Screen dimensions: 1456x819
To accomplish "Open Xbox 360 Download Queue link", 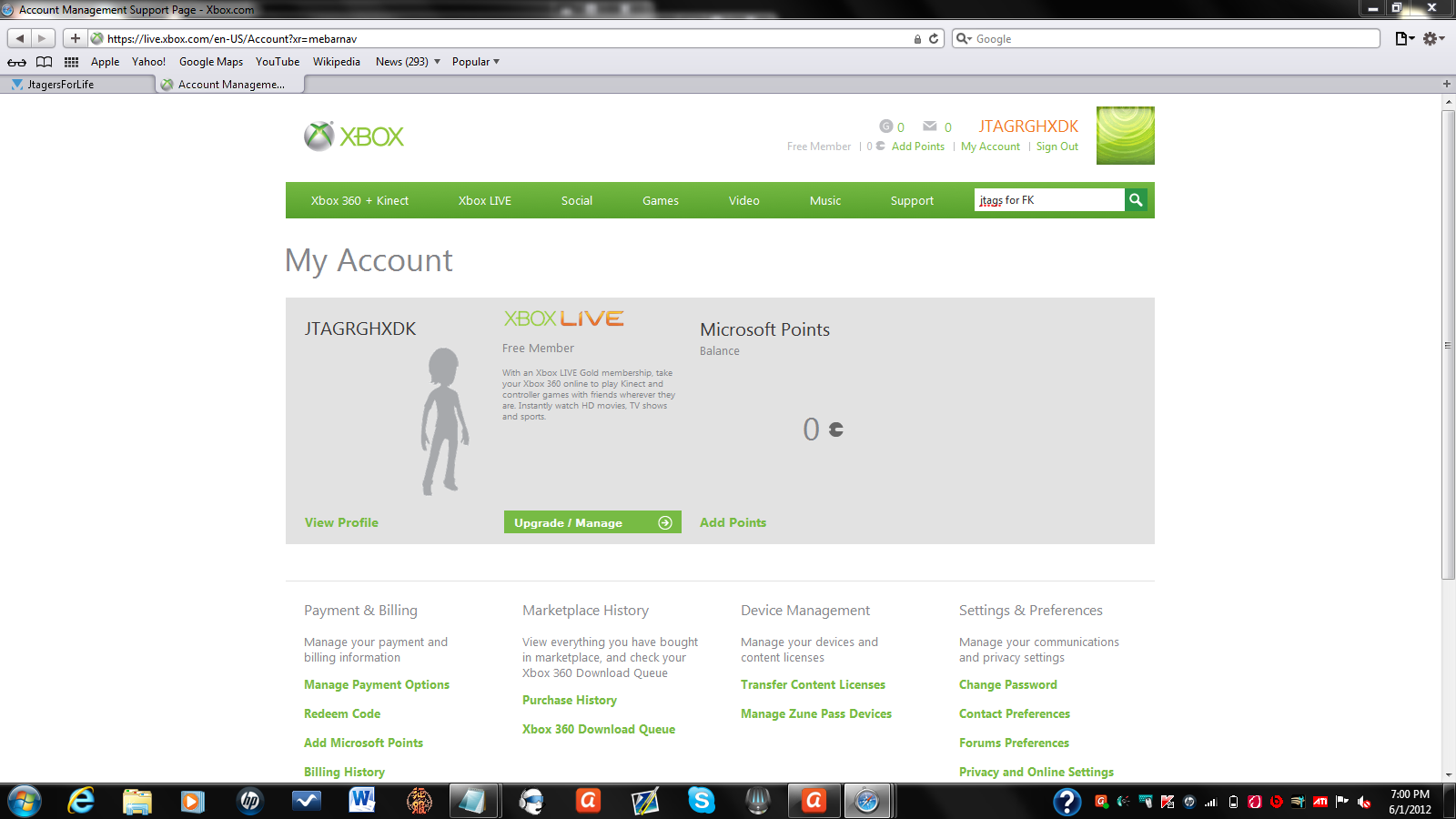I will tap(599, 729).
